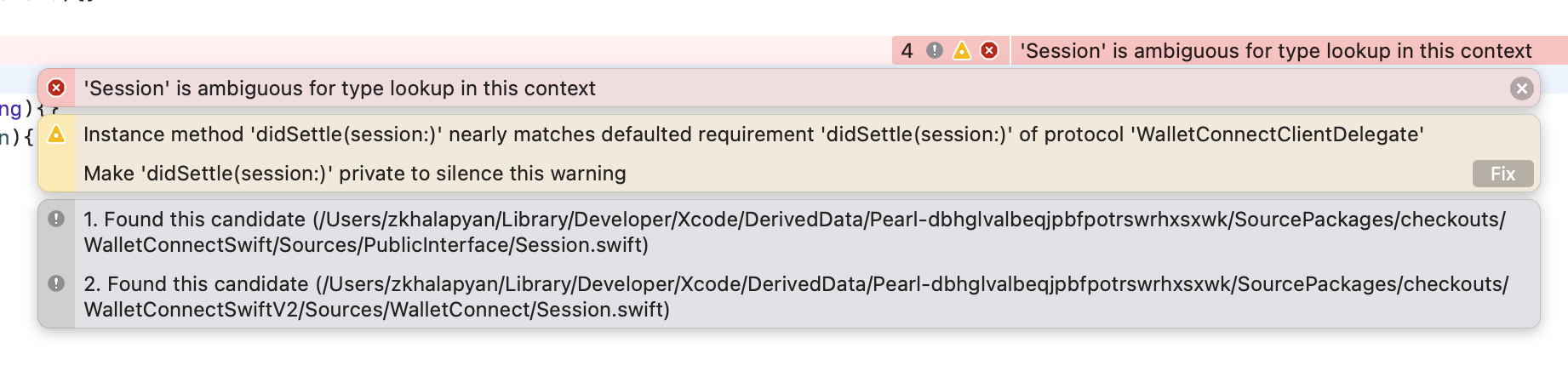Click the red error icon in the popup header
1568x371 pixels.
click(56, 88)
